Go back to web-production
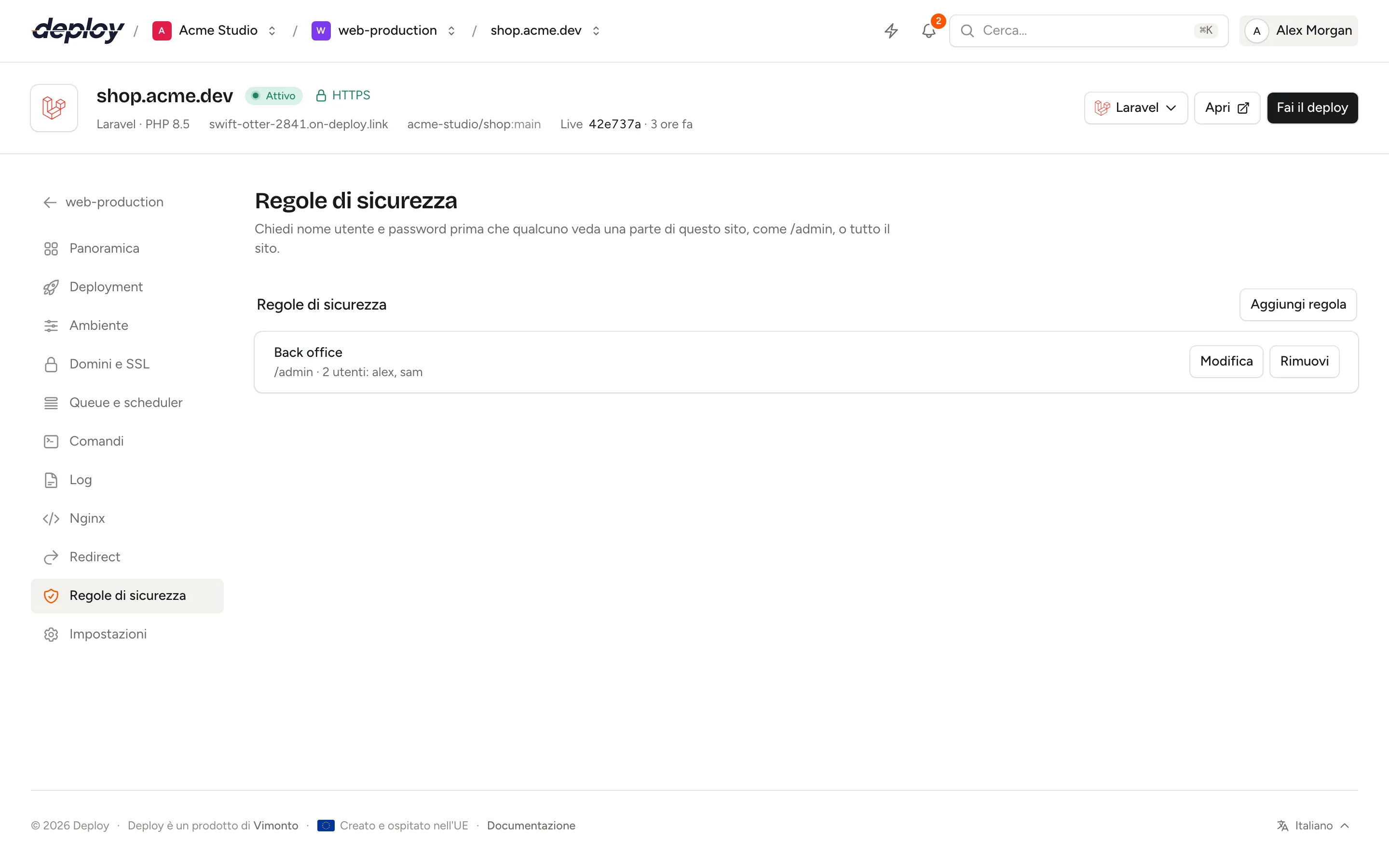The height and width of the screenshot is (868, 1389). point(103,202)
